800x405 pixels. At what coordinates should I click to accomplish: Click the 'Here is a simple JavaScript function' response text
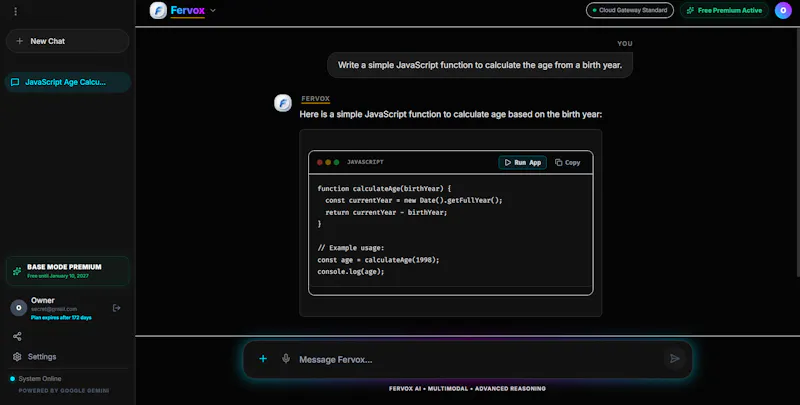point(451,114)
